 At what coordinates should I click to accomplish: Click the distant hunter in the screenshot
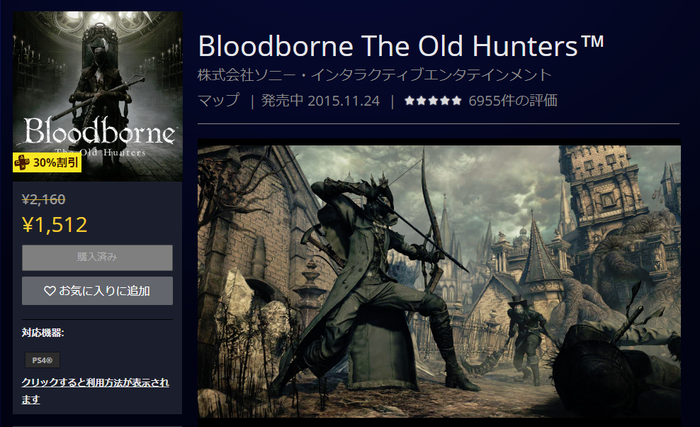coord(527,338)
